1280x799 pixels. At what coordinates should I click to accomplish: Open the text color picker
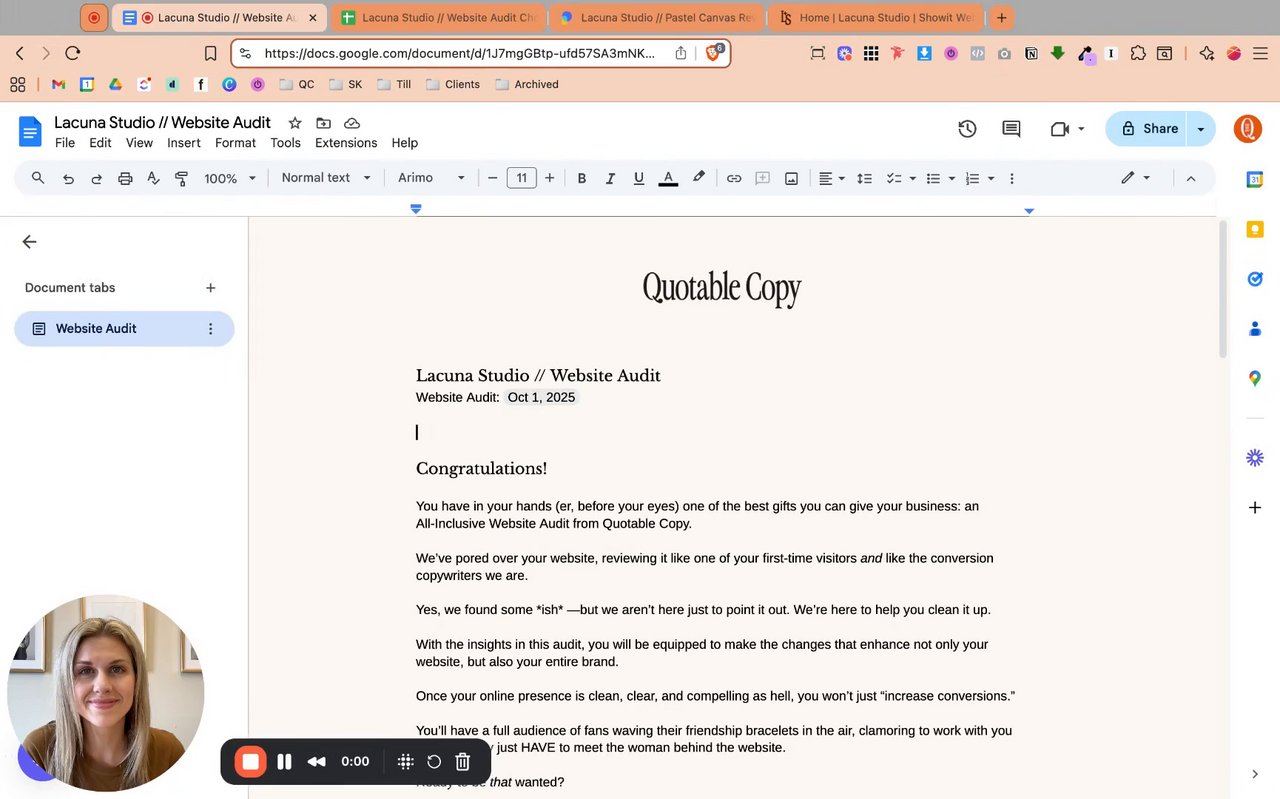[668, 178]
